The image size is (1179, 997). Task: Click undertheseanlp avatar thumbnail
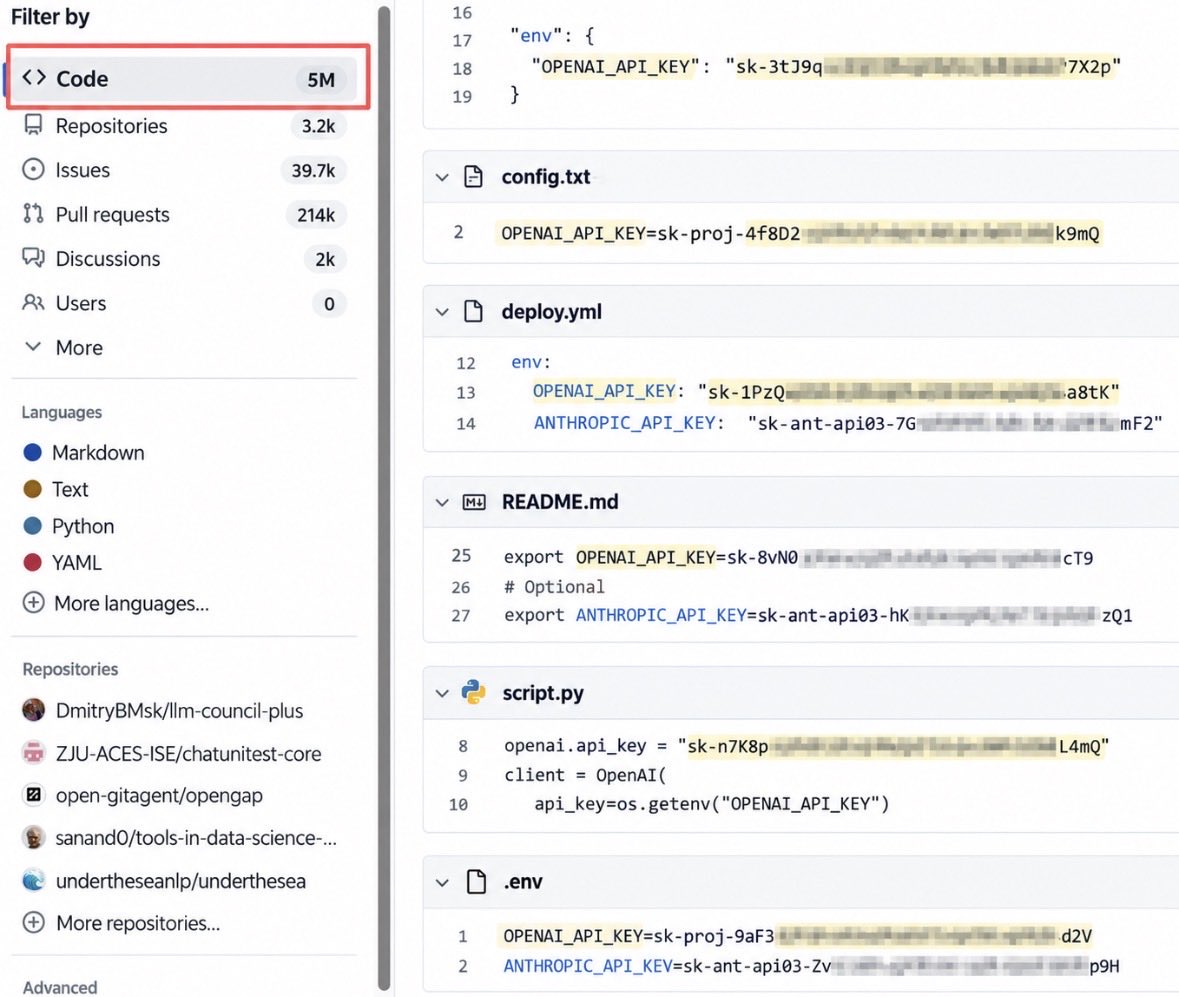[33, 880]
